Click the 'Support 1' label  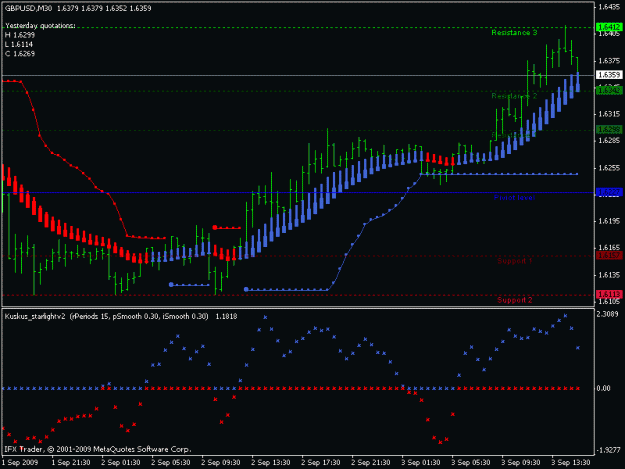click(515, 261)
